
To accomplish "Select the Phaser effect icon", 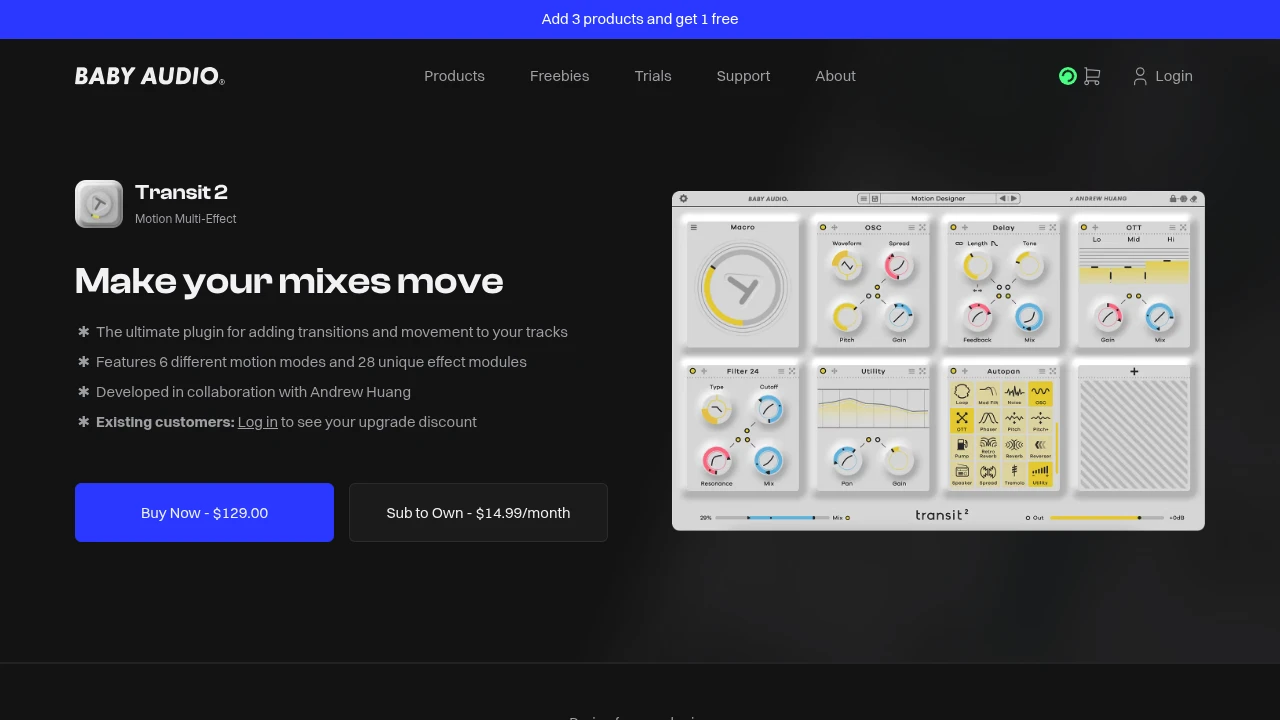I will click(988, 421).
